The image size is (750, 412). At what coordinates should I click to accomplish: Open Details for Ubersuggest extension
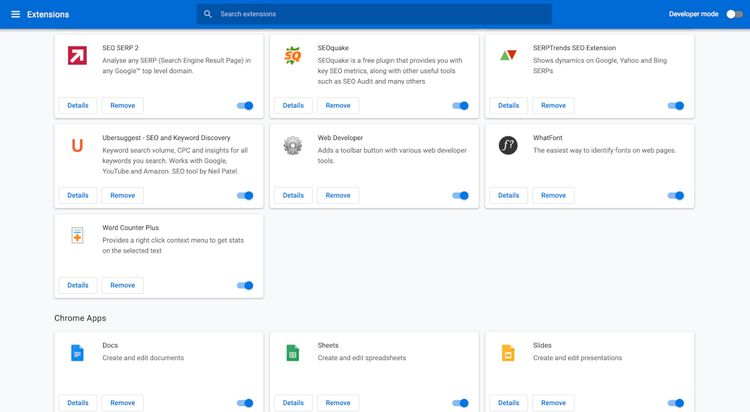click(78, 195)
